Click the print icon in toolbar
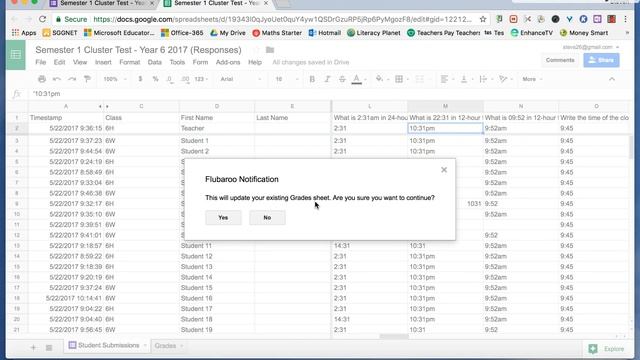This screenshot has height=360, width=640. [x=42, y=79]
